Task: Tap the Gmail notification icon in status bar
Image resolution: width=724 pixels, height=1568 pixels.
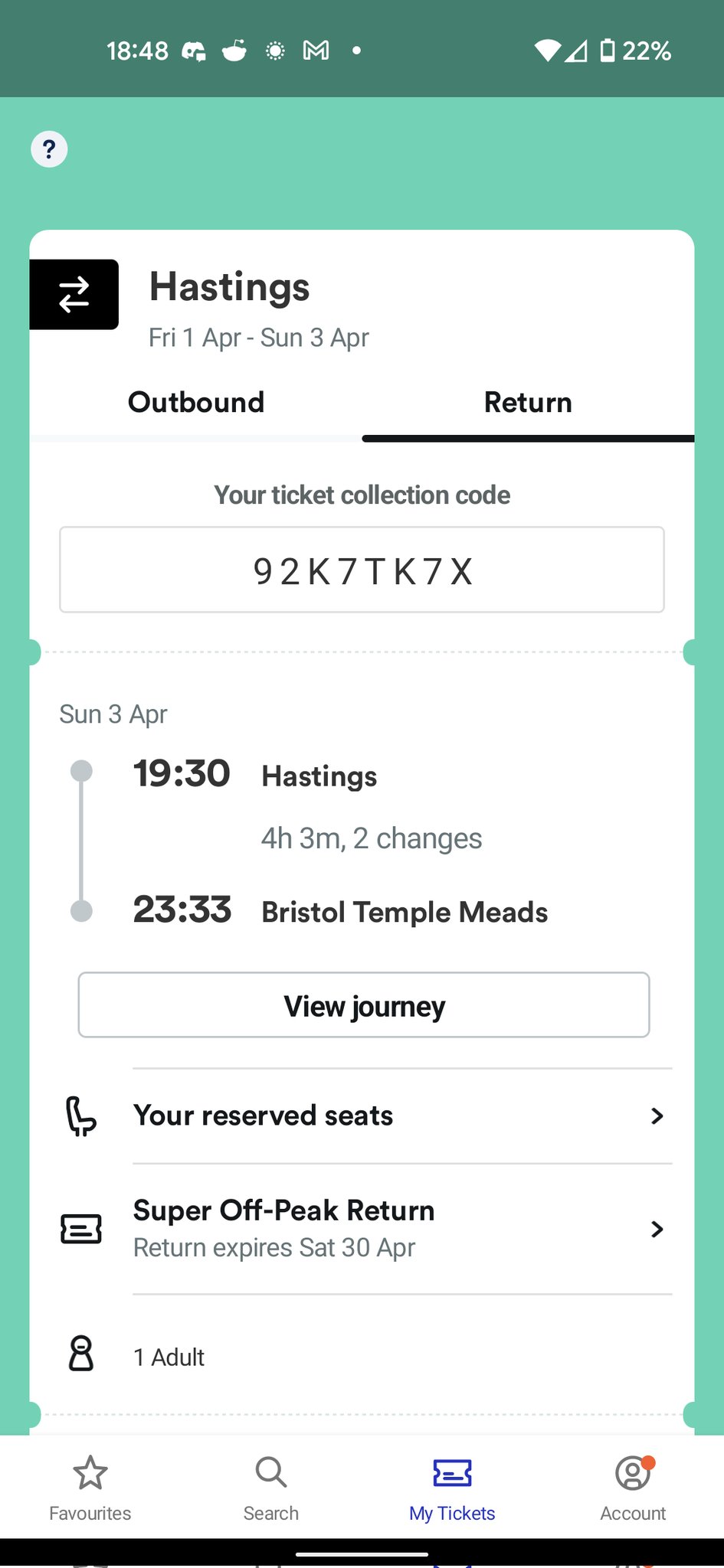Action: 316,51
